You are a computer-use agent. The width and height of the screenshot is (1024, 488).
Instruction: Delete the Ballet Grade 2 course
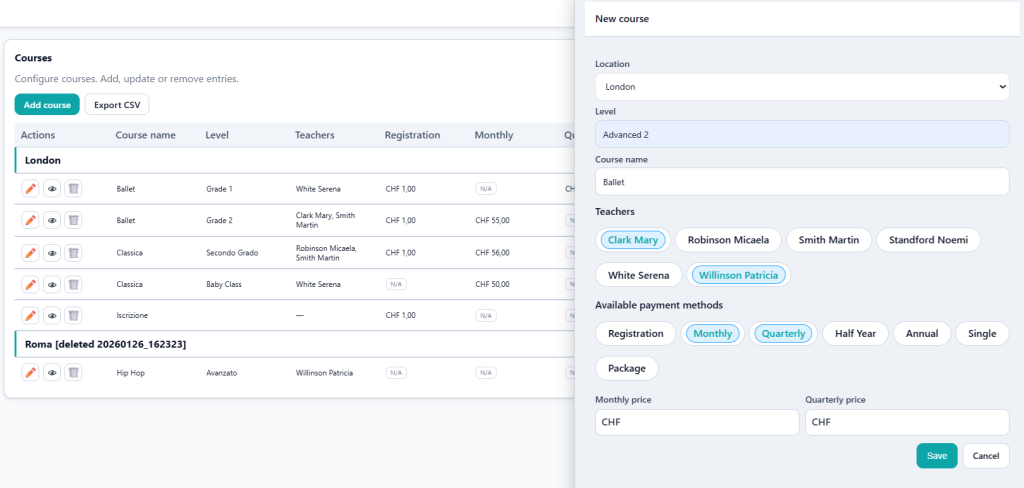[x=73, y=220]
